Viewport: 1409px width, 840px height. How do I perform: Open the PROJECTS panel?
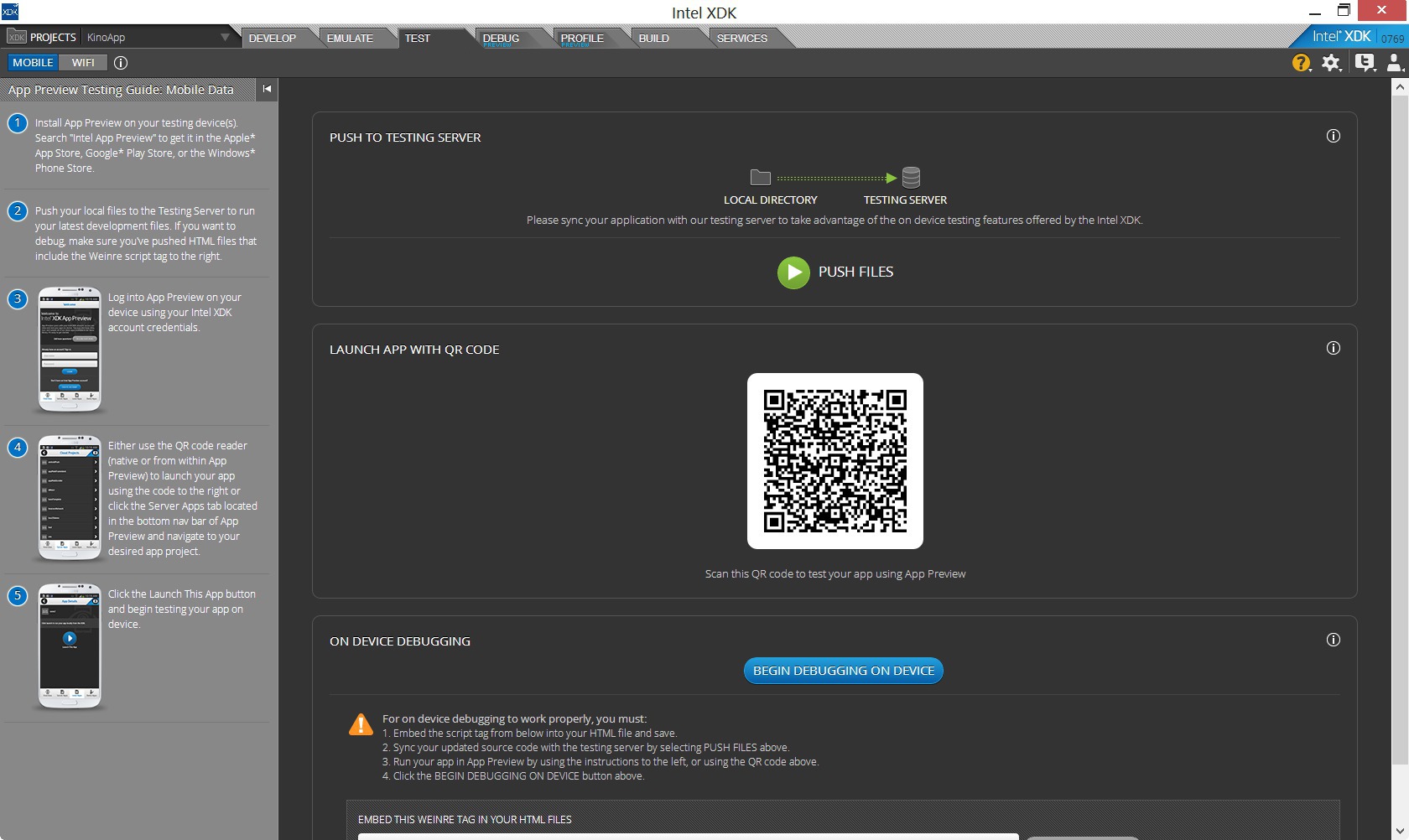(42, 37)
